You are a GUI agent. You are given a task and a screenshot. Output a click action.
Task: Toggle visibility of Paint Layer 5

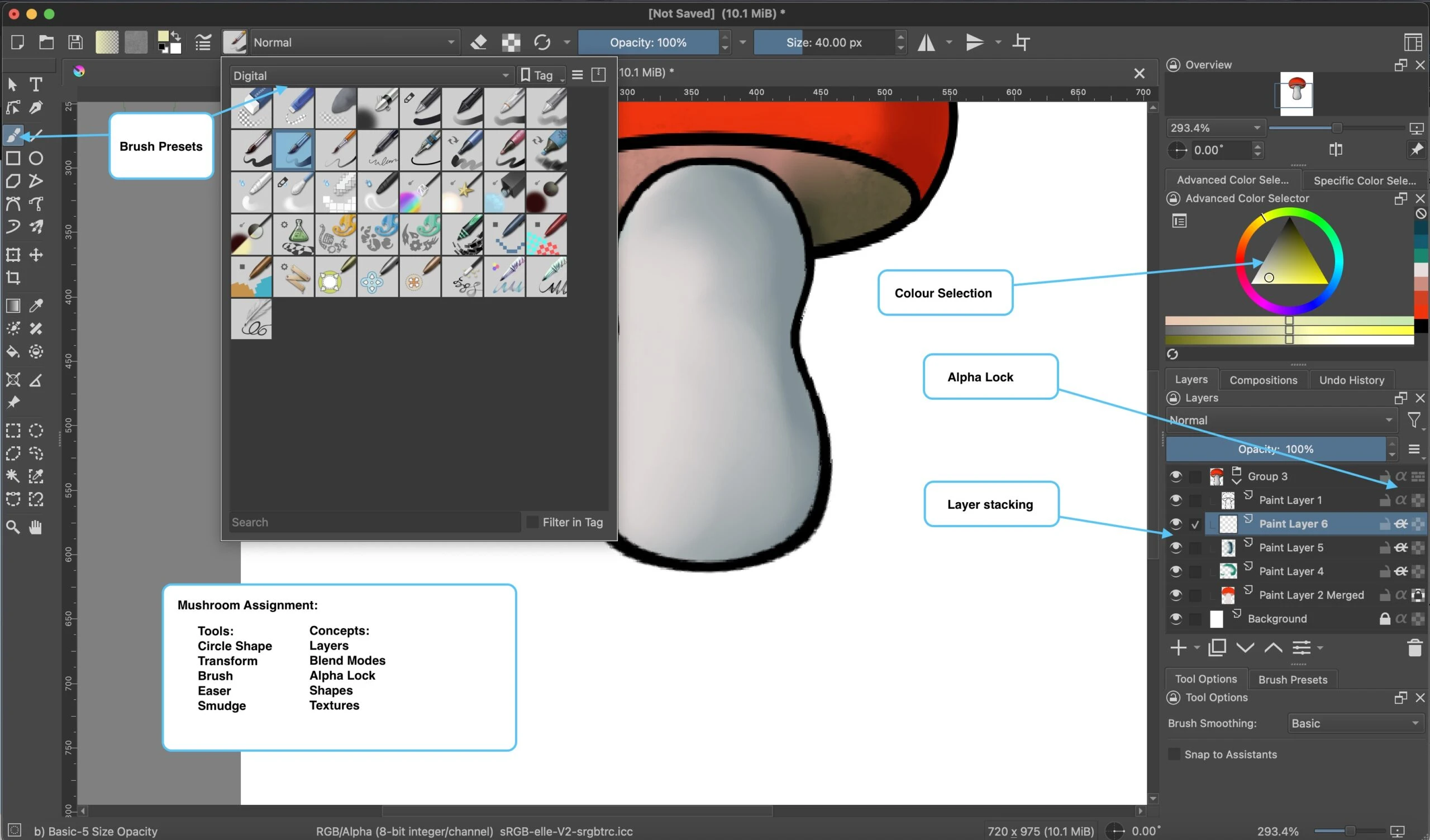click(1176, 547)
